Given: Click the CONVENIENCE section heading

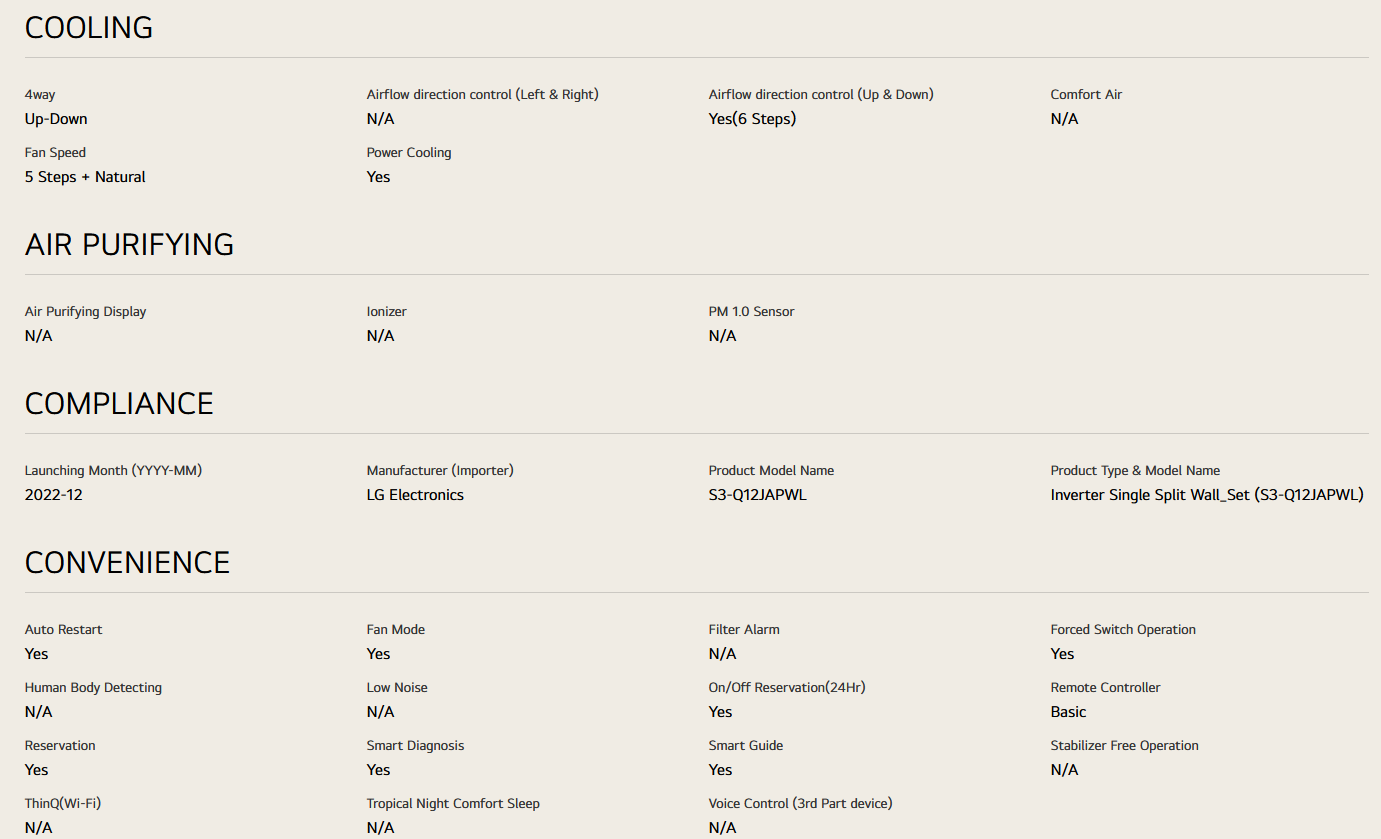Looking at the screenshot, I should (127, 563).
